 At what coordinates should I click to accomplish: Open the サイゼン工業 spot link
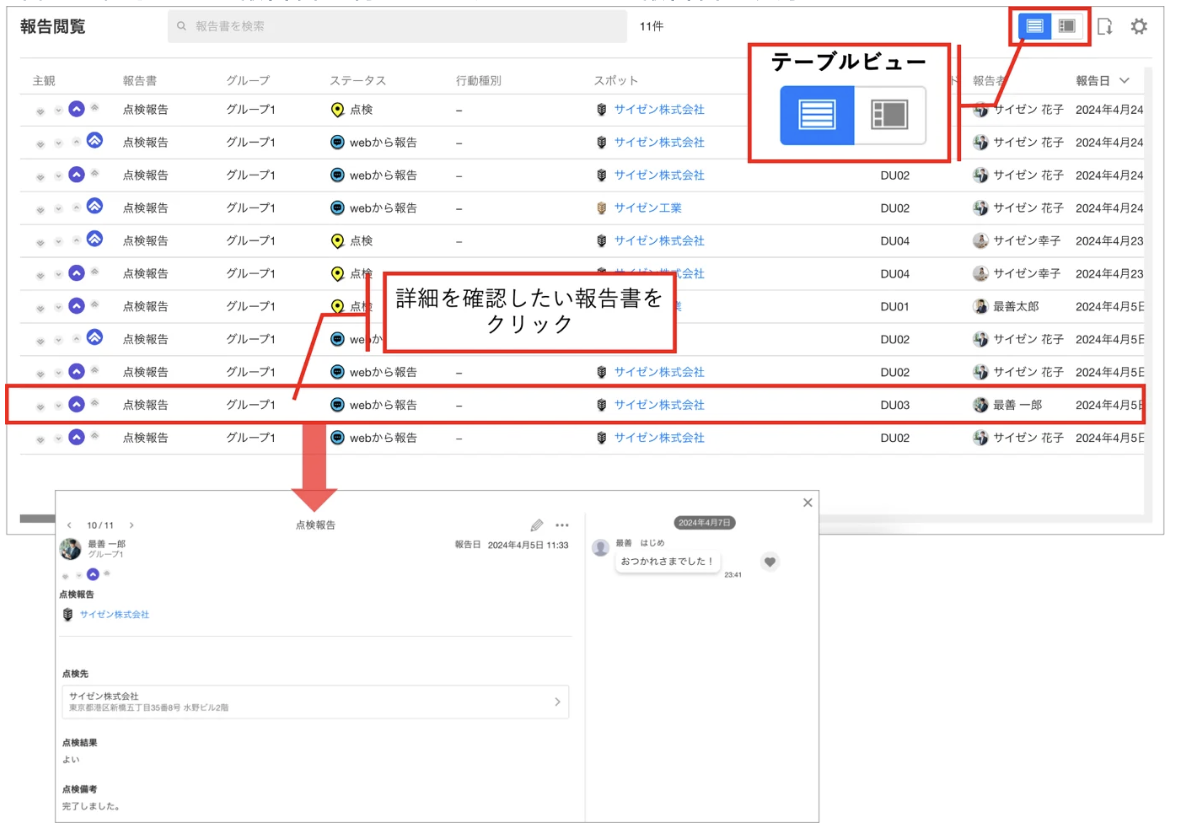[648, 208]
